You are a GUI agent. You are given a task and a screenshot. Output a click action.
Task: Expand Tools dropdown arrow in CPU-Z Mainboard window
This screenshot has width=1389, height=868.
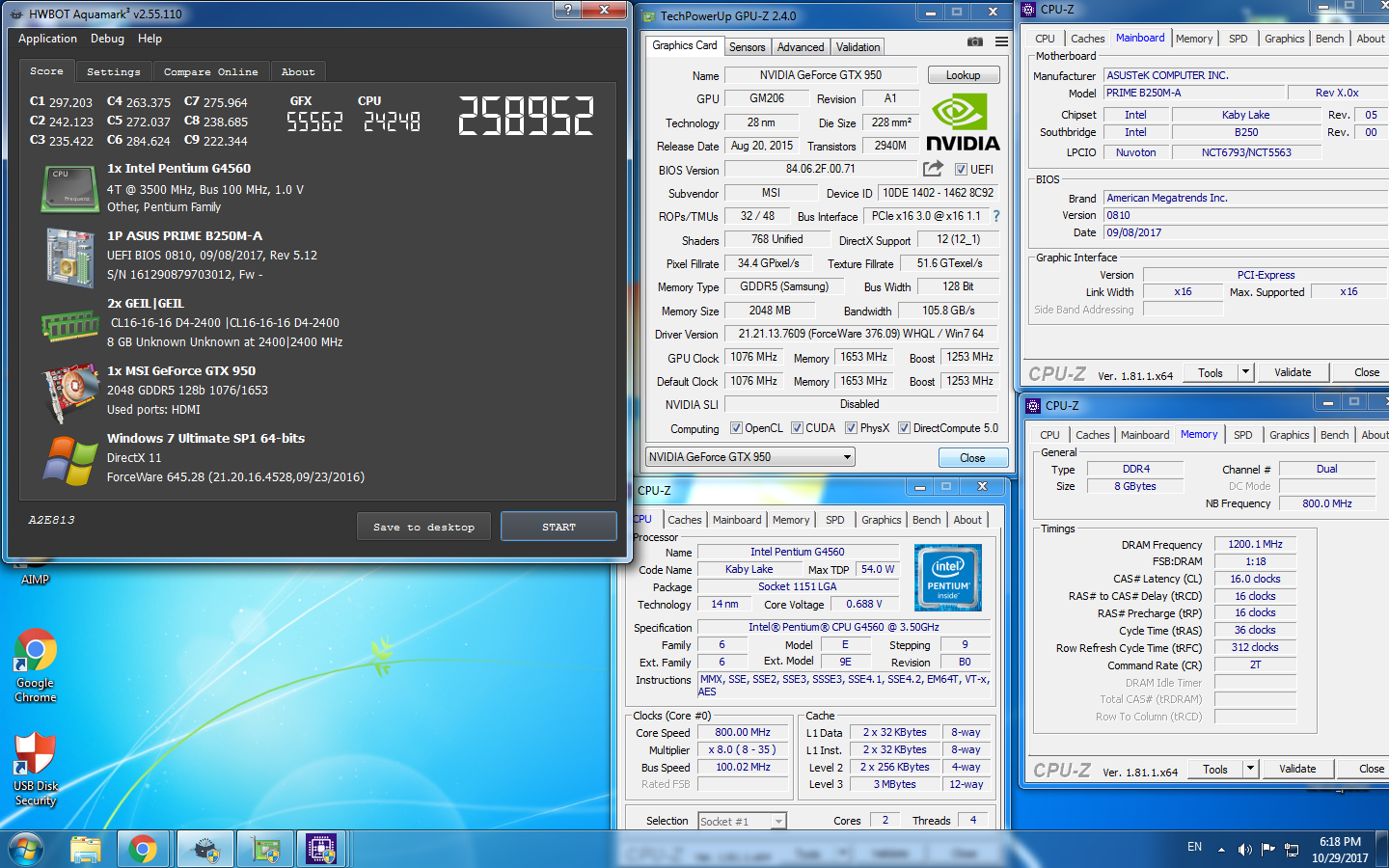(x=1244, y=372)
